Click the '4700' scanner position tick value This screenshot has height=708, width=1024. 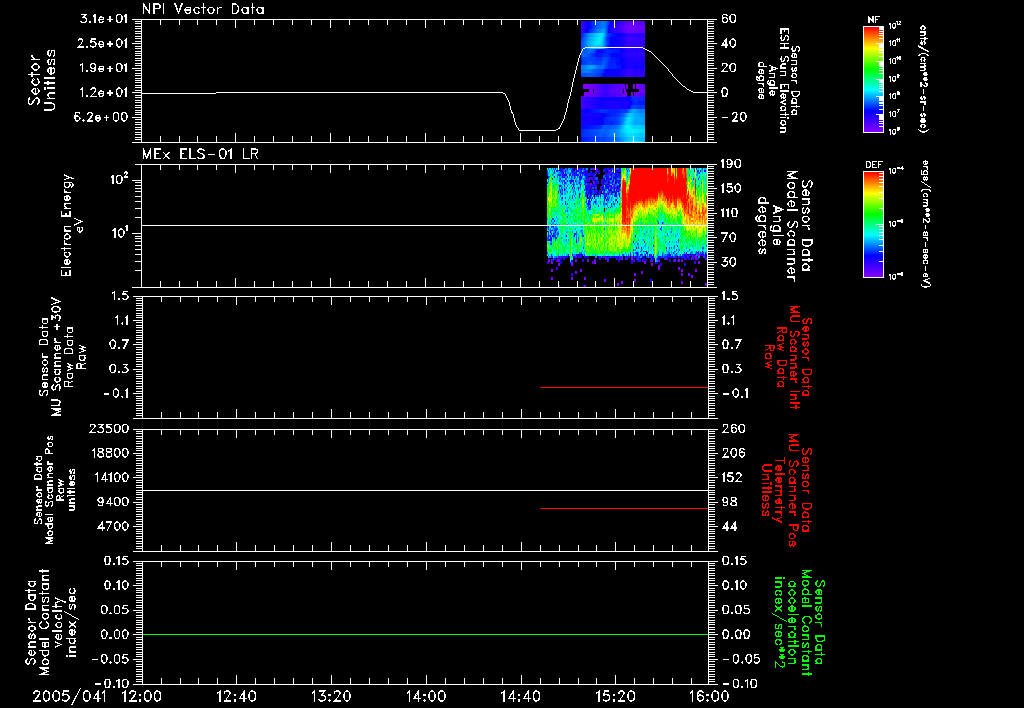113,526
